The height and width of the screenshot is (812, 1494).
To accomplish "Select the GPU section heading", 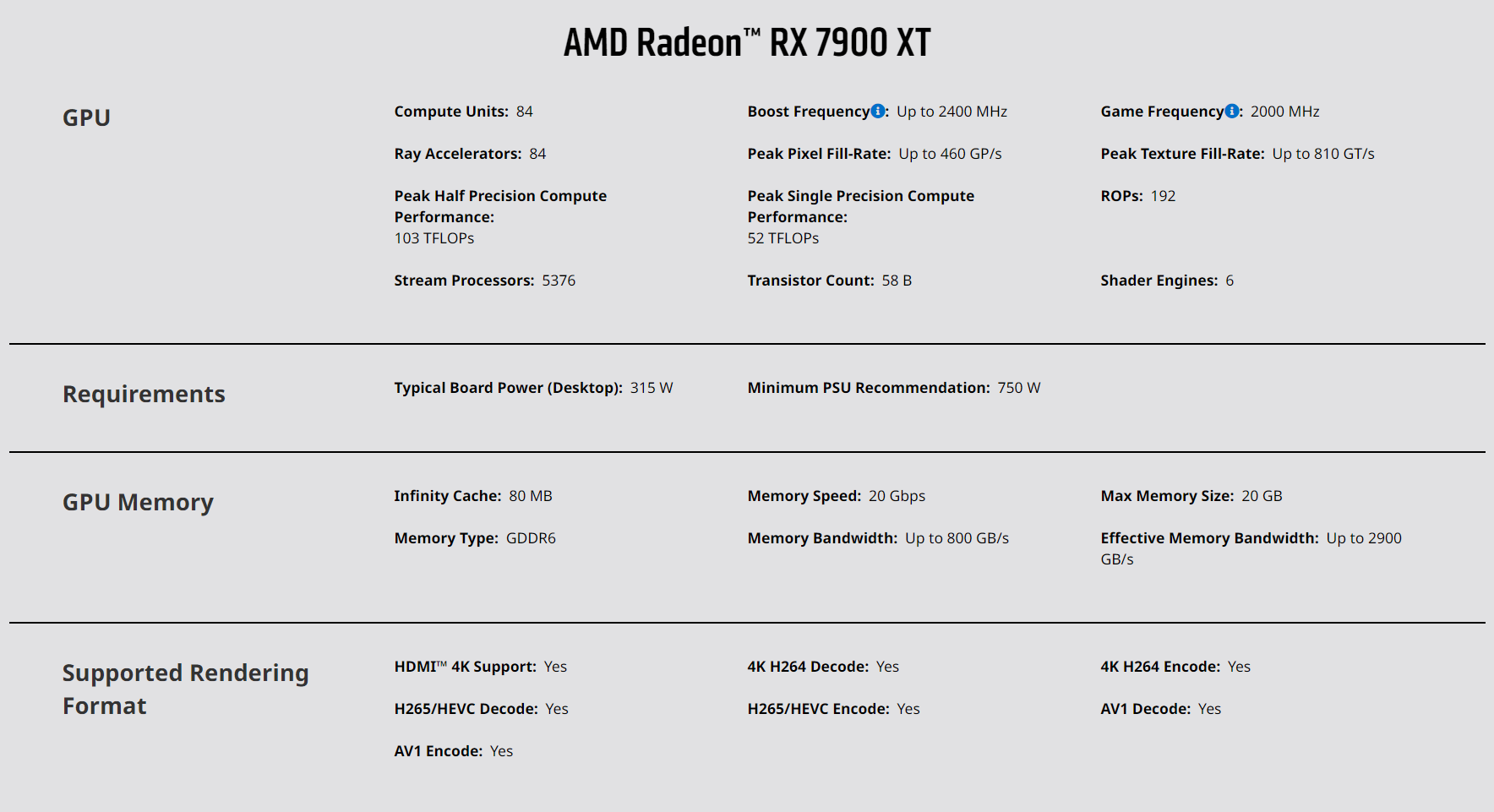I will (86, 117).
